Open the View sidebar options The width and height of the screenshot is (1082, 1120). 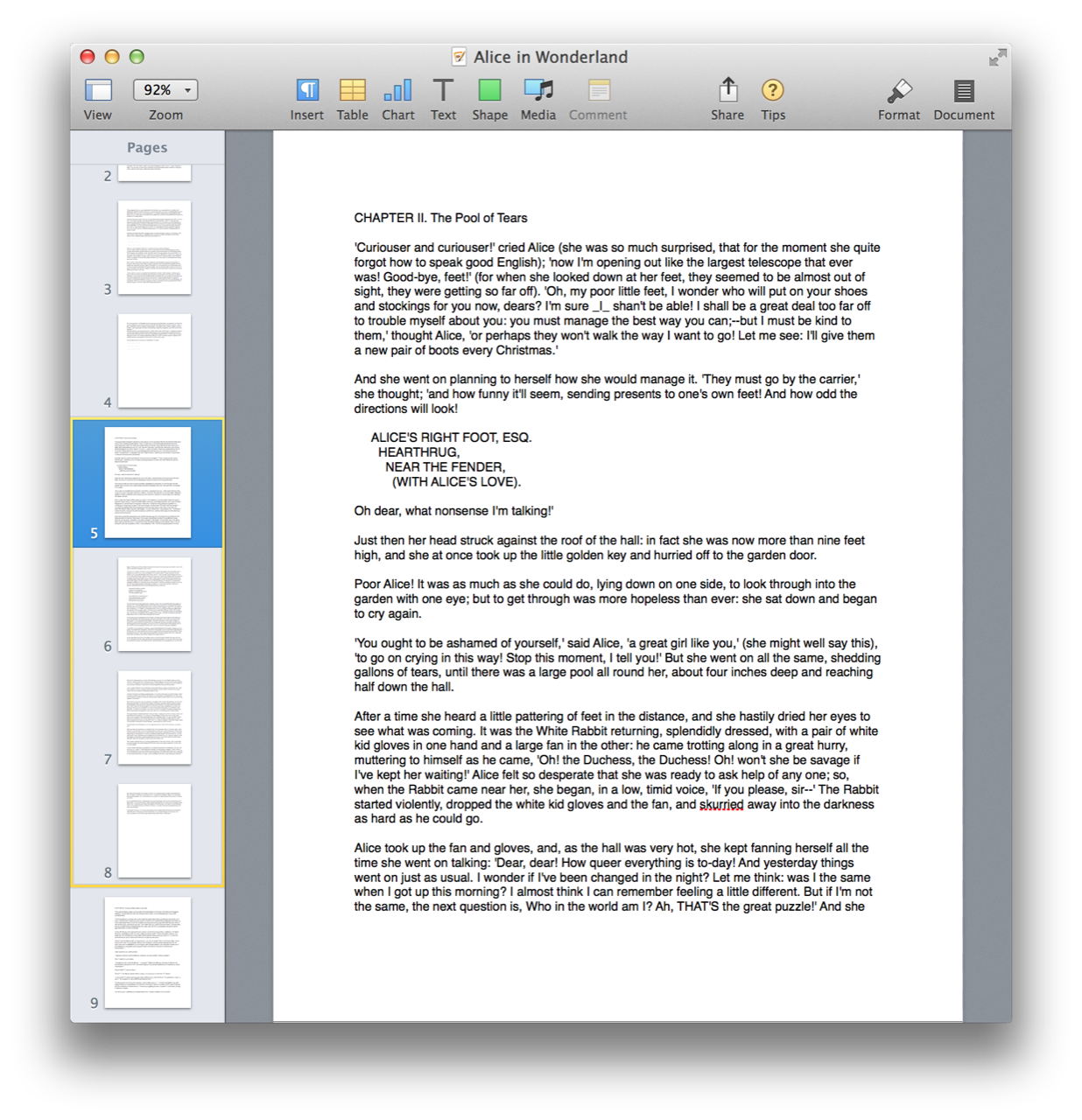point(98,90)
